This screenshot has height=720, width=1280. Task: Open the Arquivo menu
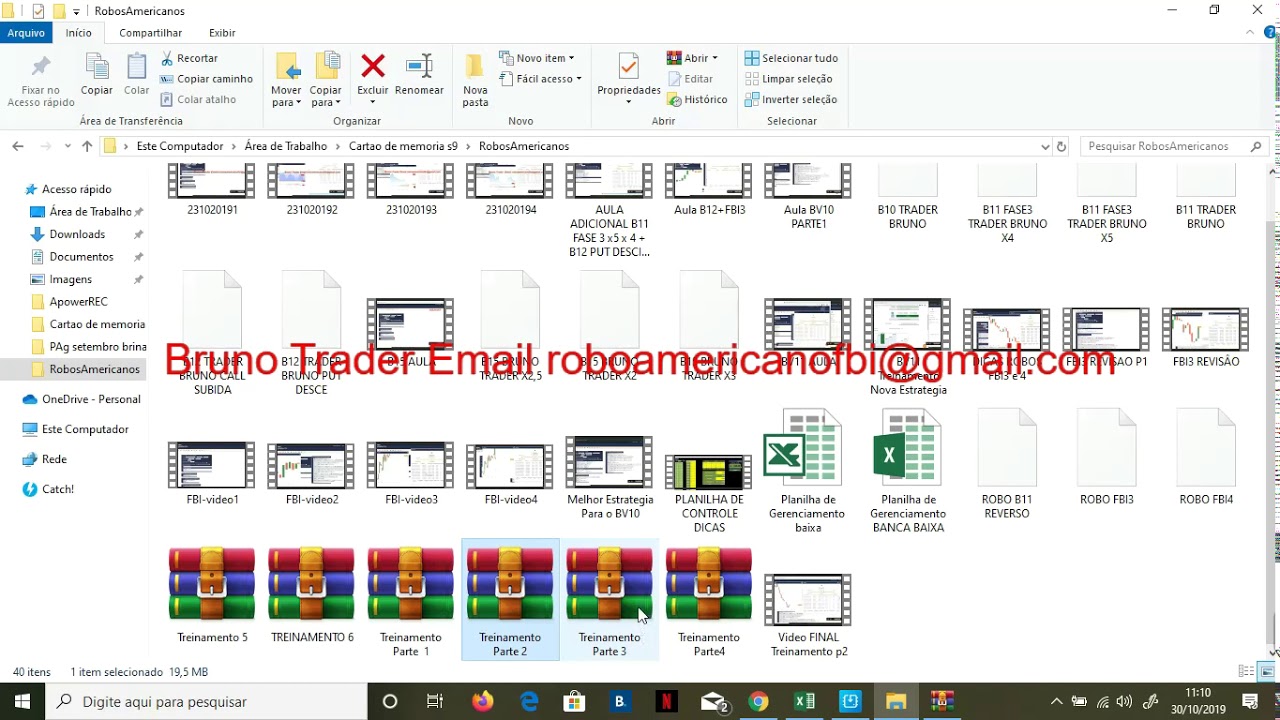27,33
